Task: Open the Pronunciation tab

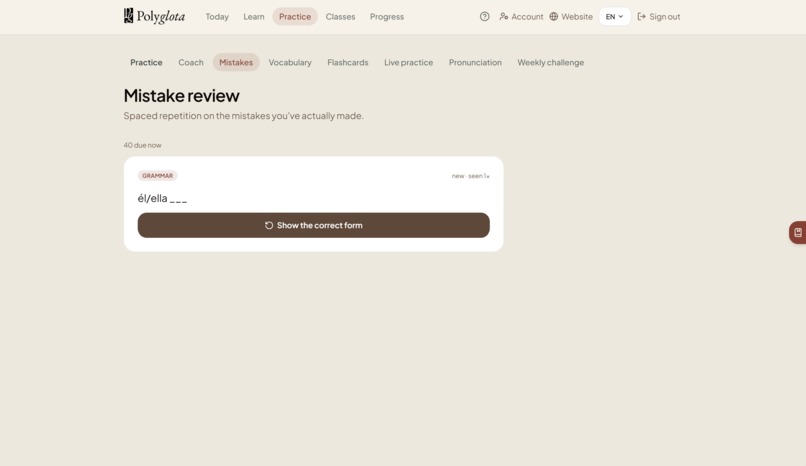Action: point(475,62)
